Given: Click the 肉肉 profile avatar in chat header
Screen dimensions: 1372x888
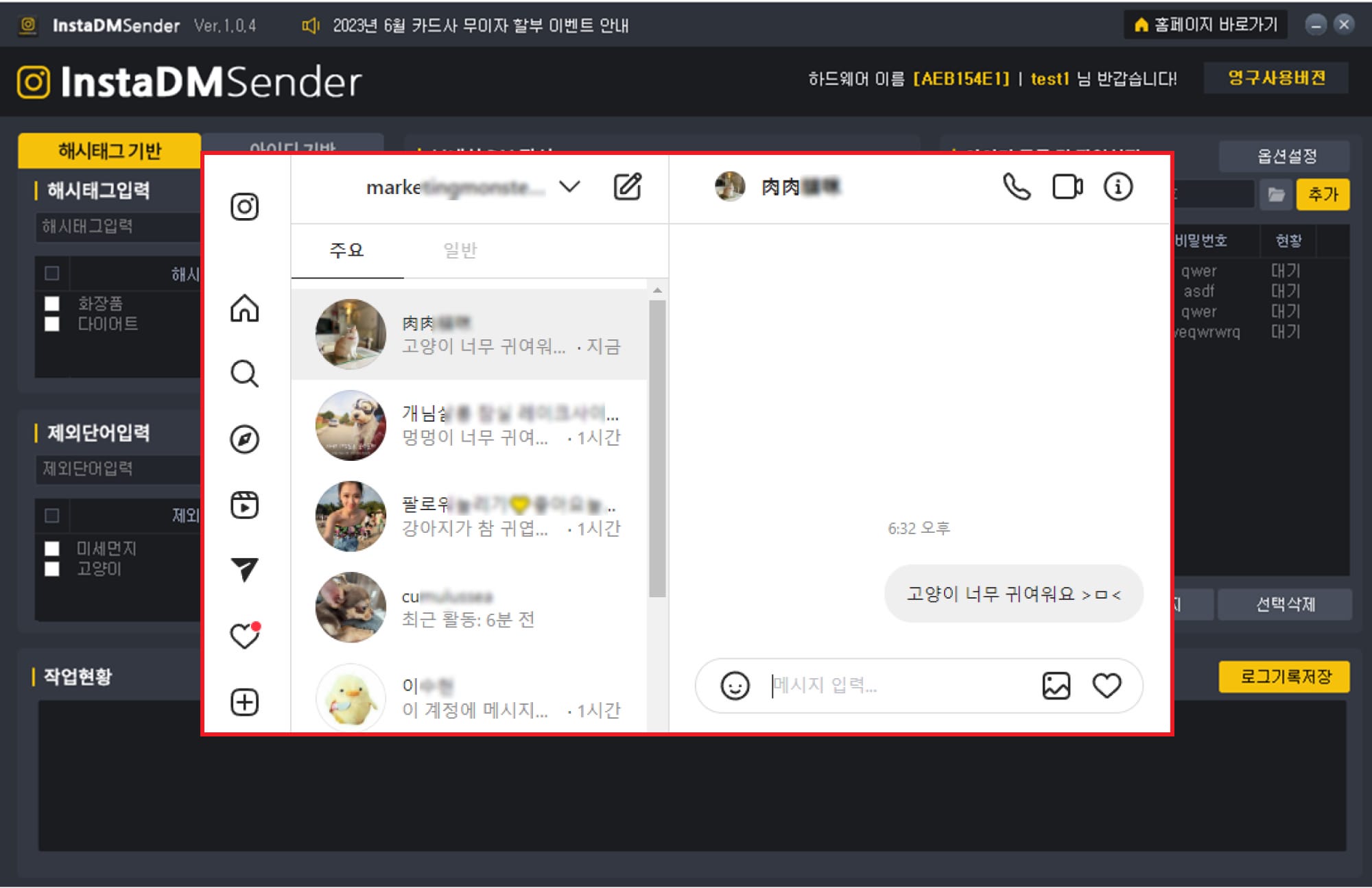Looking at the screenshot, I should (x=730, y=187).
